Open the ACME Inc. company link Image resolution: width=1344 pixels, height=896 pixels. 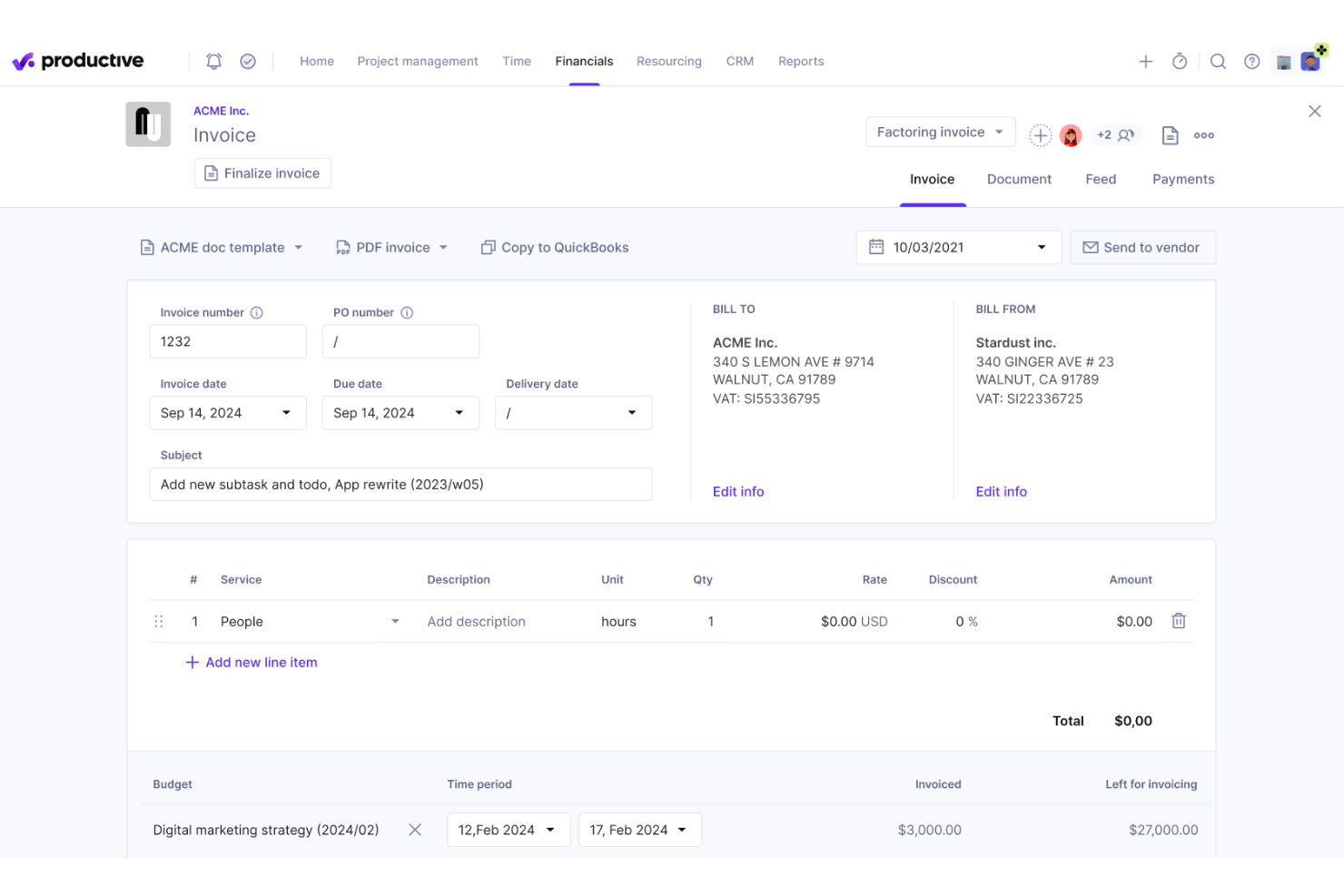[221, 111]
